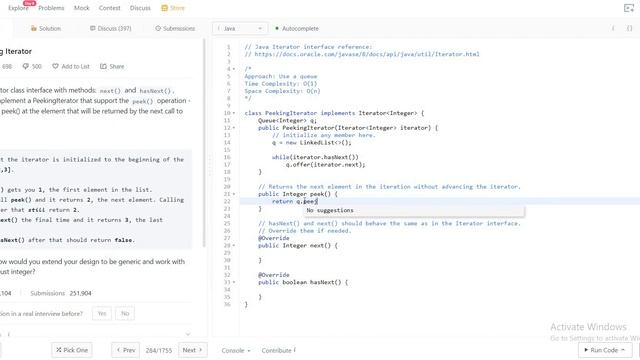This screenshot has width=640, height=360.
Task: Answer No to real interview question
Action: (125, 313)
